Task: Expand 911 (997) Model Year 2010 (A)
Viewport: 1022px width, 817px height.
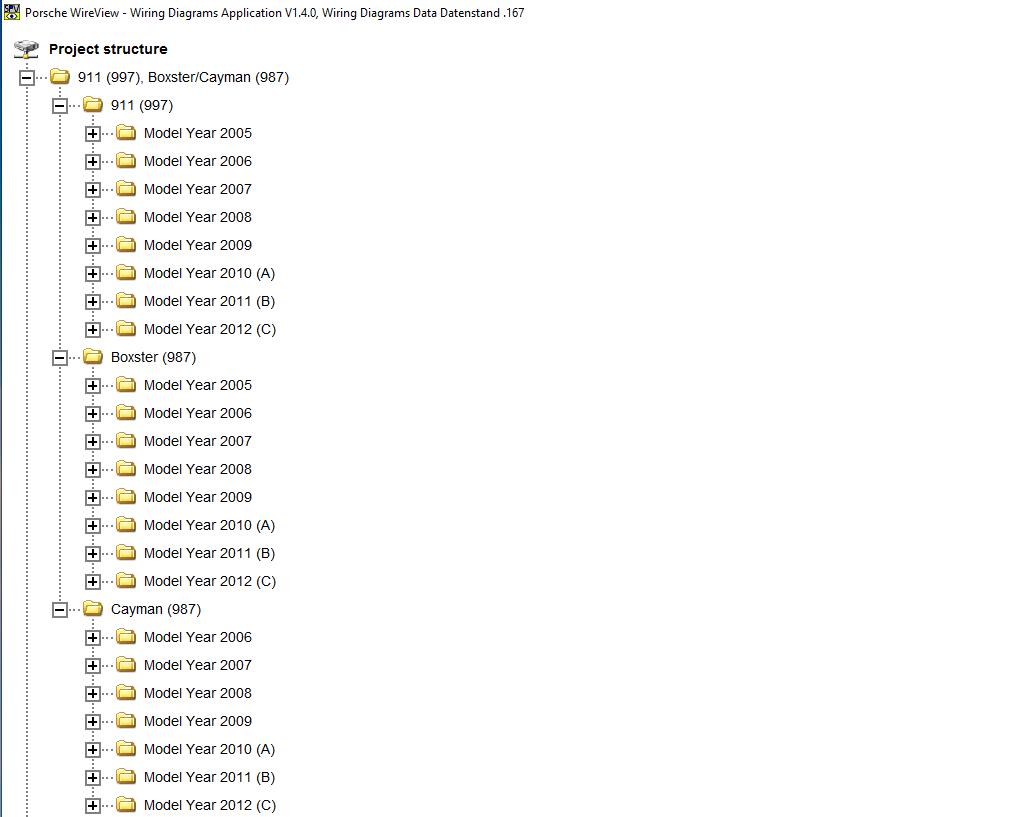Action: pos(93,274)
